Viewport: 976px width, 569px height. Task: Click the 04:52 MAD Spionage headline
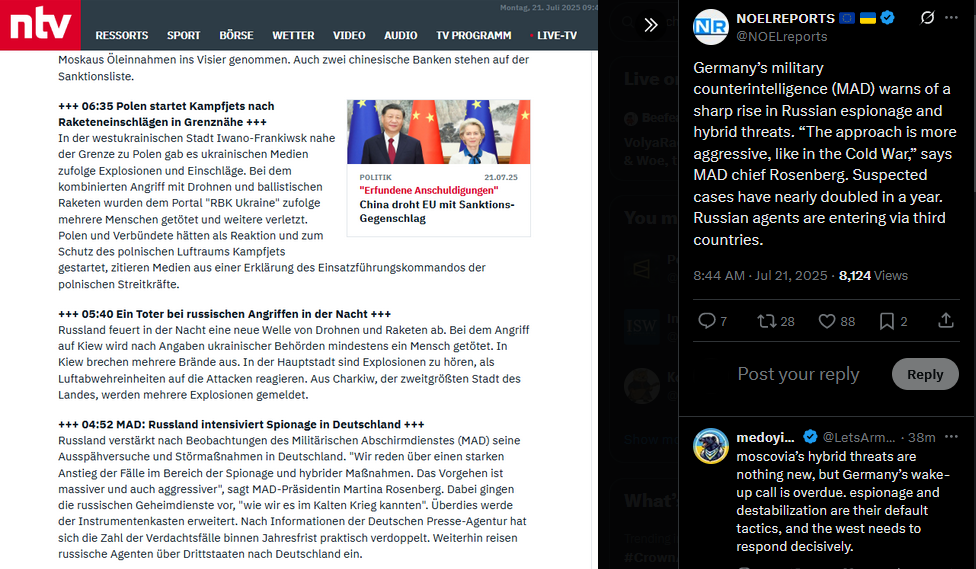(x=242, y=425)
